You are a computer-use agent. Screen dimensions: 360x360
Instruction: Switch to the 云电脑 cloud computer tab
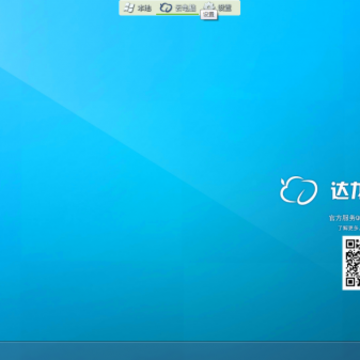(186, 8)
